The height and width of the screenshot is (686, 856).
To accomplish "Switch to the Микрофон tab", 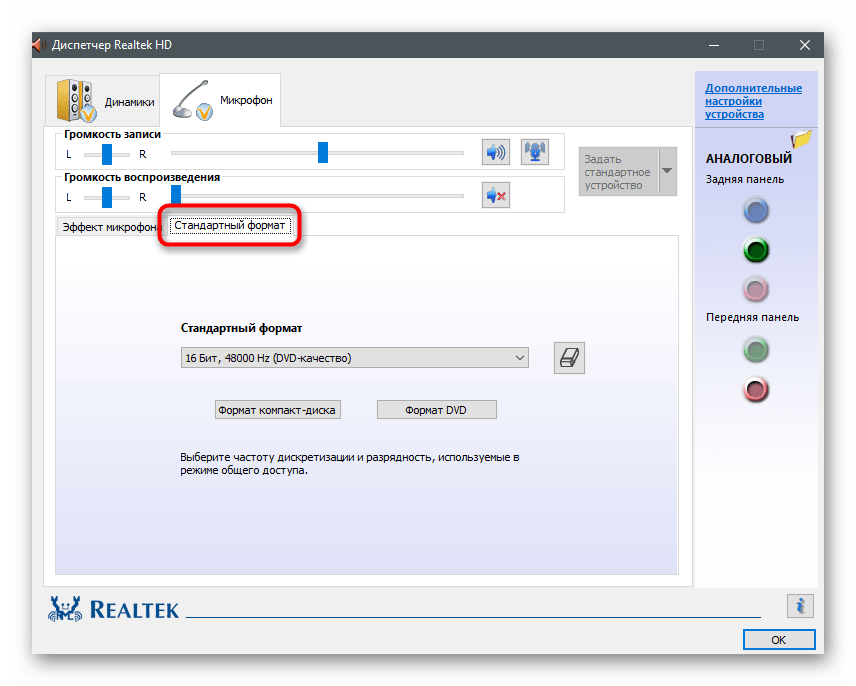I will coord(221,100).
